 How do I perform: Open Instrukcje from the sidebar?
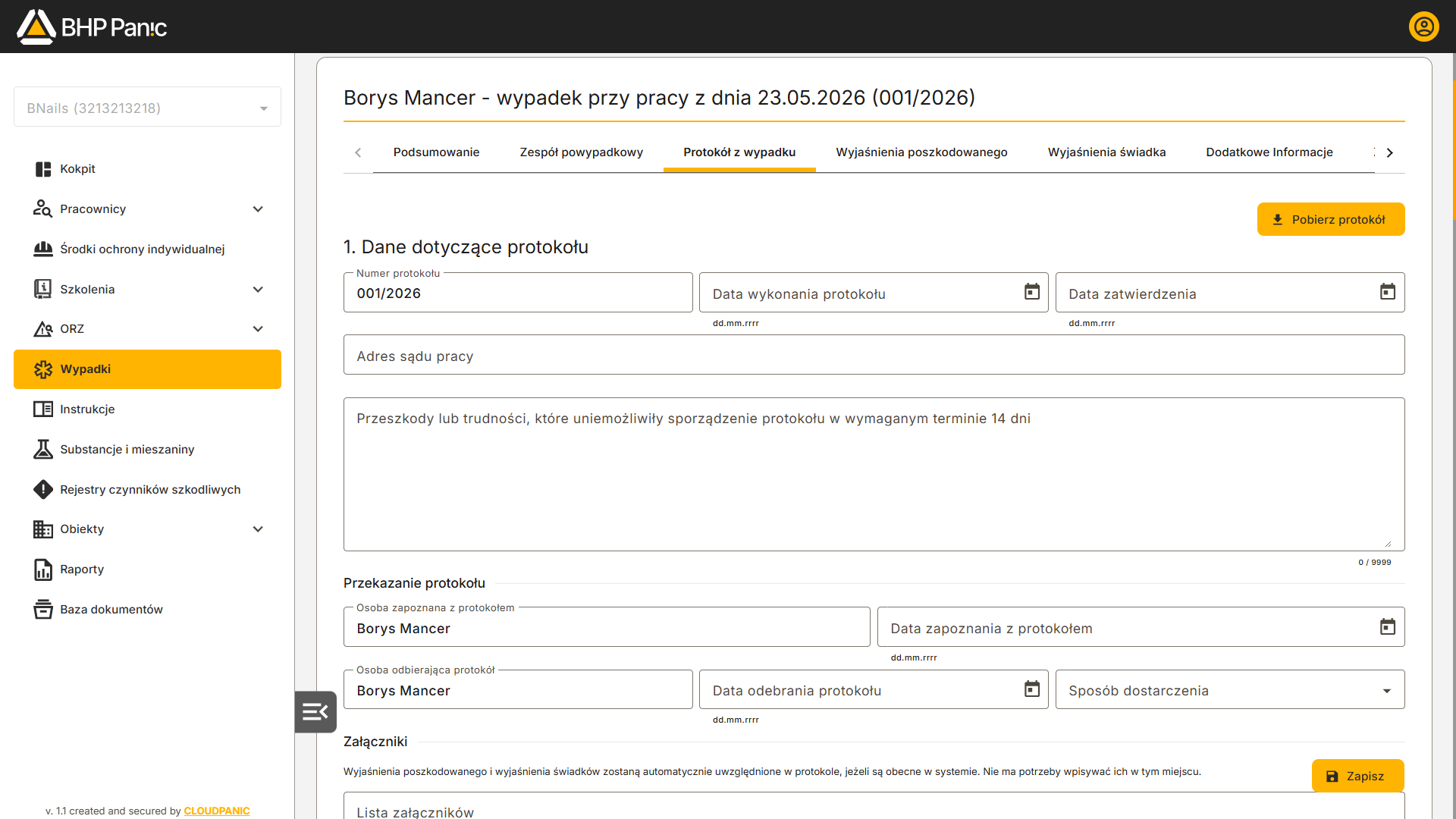point(147,409)
